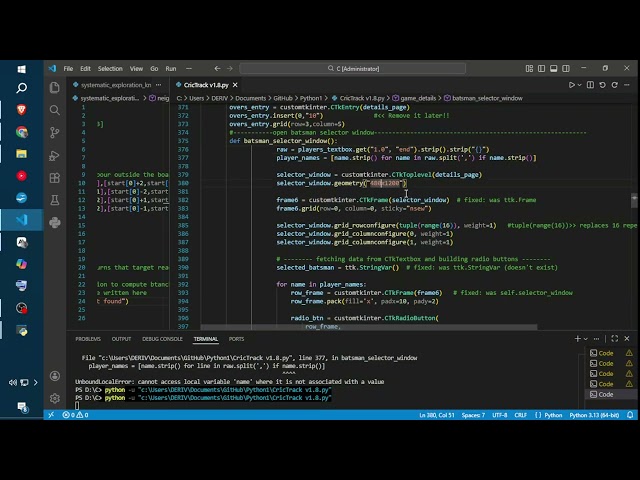
Task: Click Ln 380, Col 51 status item
Action: pyautogui.click(x=437, y=415)
